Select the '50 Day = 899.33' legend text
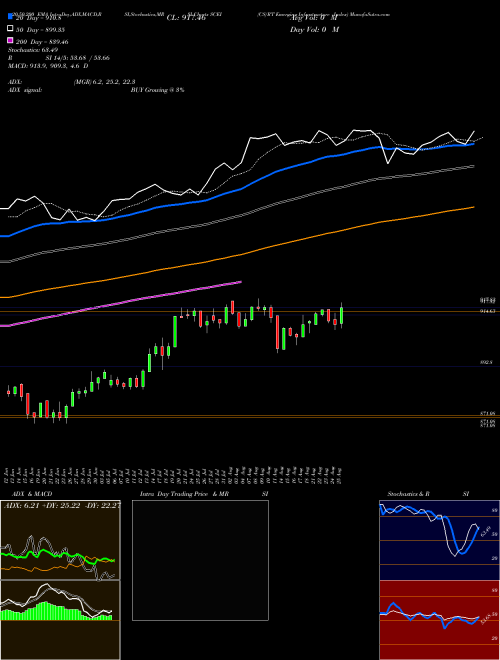The image size is (500, 660). coord(41,30)
